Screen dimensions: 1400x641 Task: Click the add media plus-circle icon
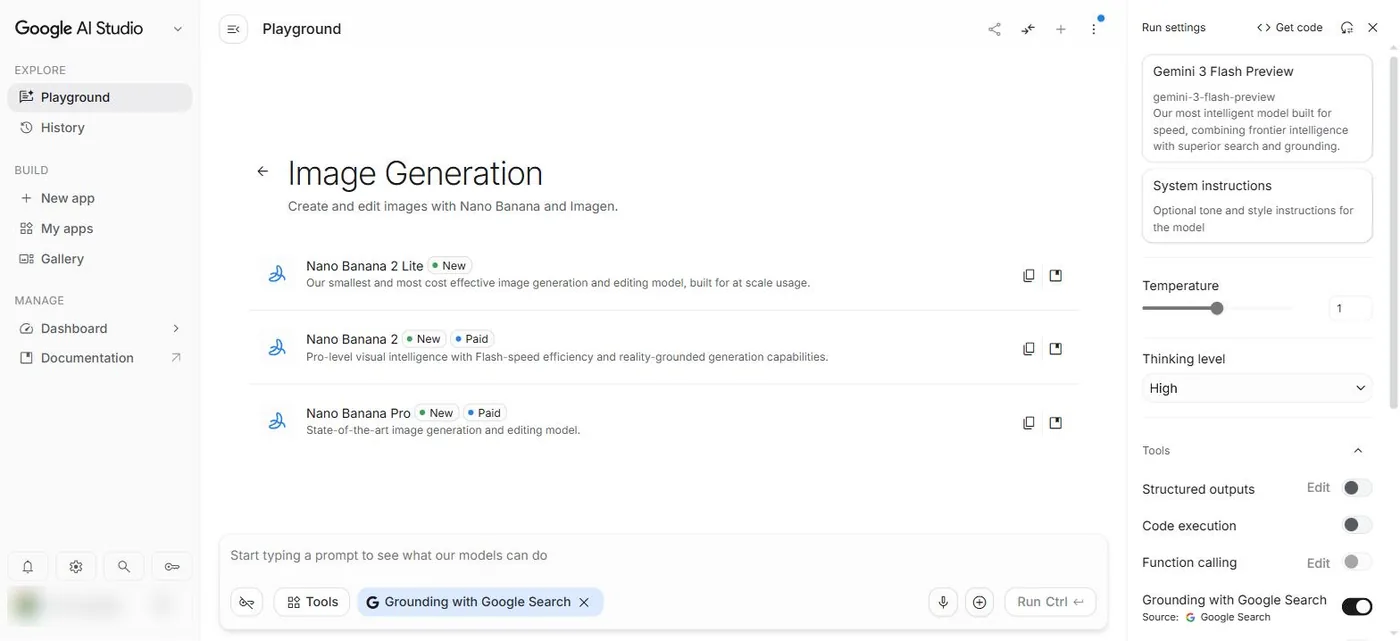979,602
